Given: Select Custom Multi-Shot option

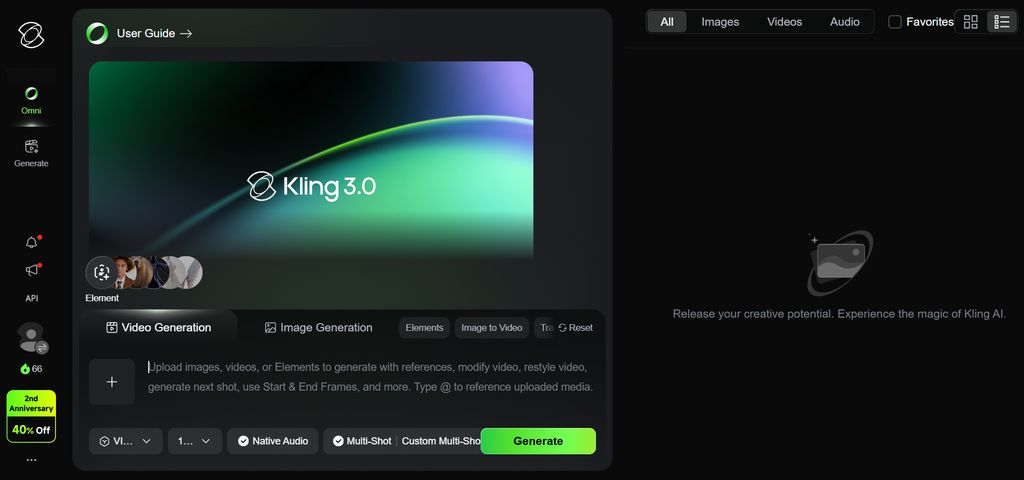Looking at the screenshot, I should pyautogui.click(x=441, y=441).
